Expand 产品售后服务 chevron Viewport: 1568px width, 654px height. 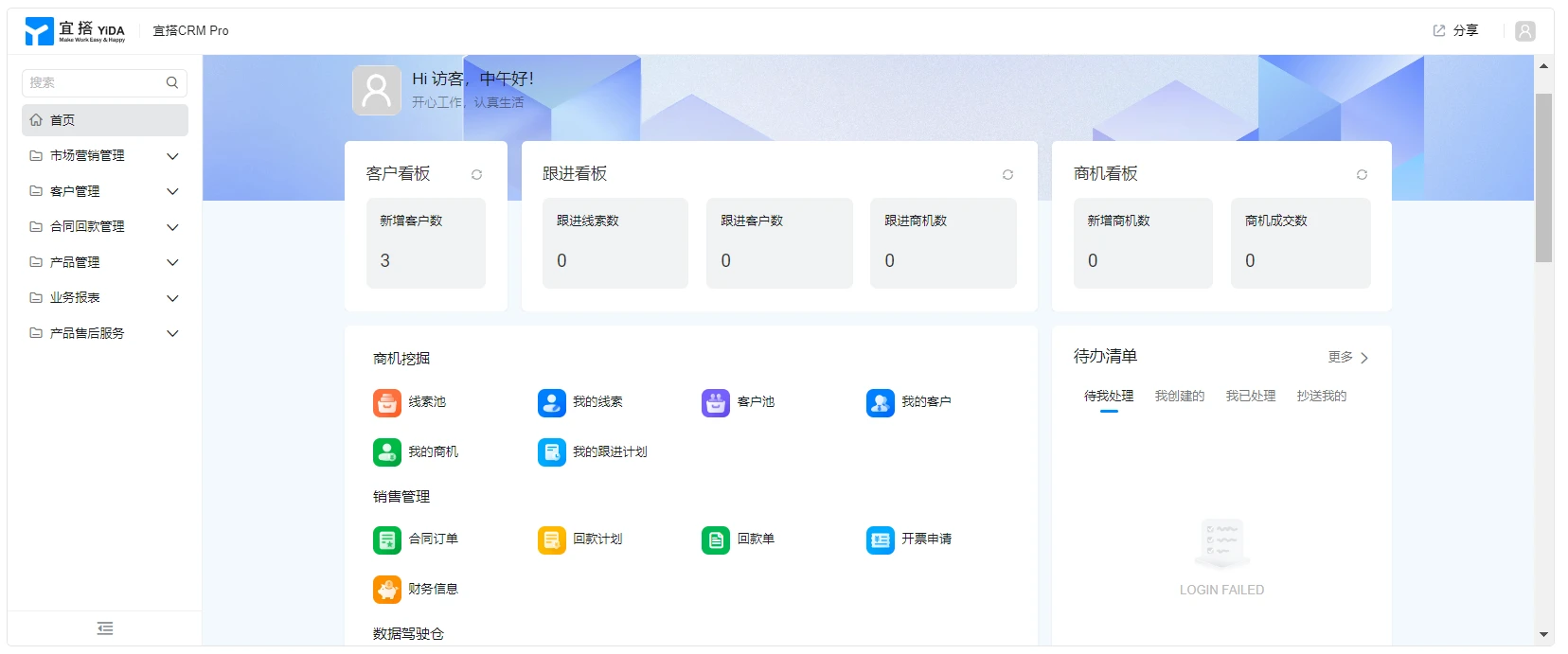coord(172,334)
